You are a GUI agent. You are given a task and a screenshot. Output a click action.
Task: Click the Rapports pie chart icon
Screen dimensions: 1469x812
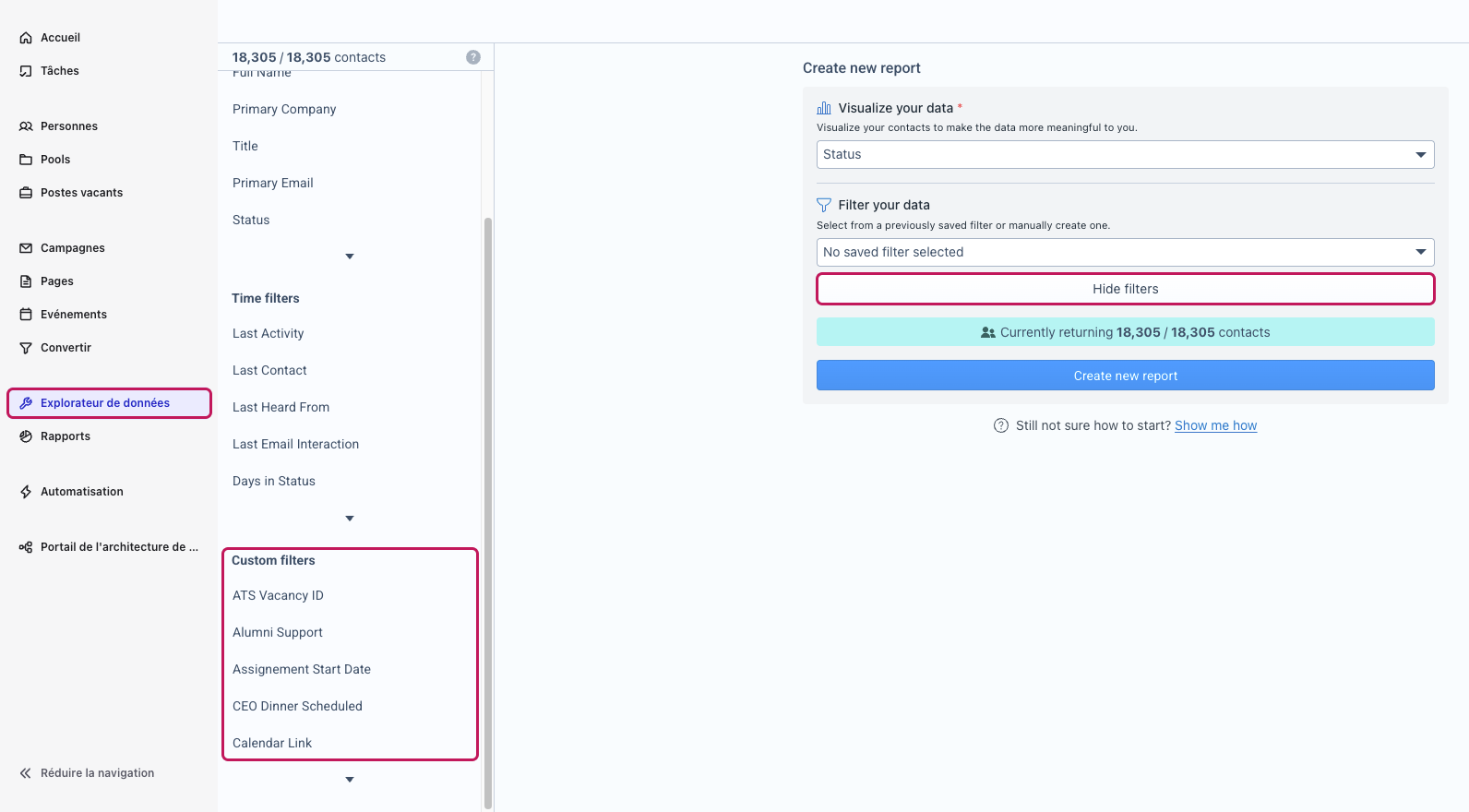click(x=26, y=436)
